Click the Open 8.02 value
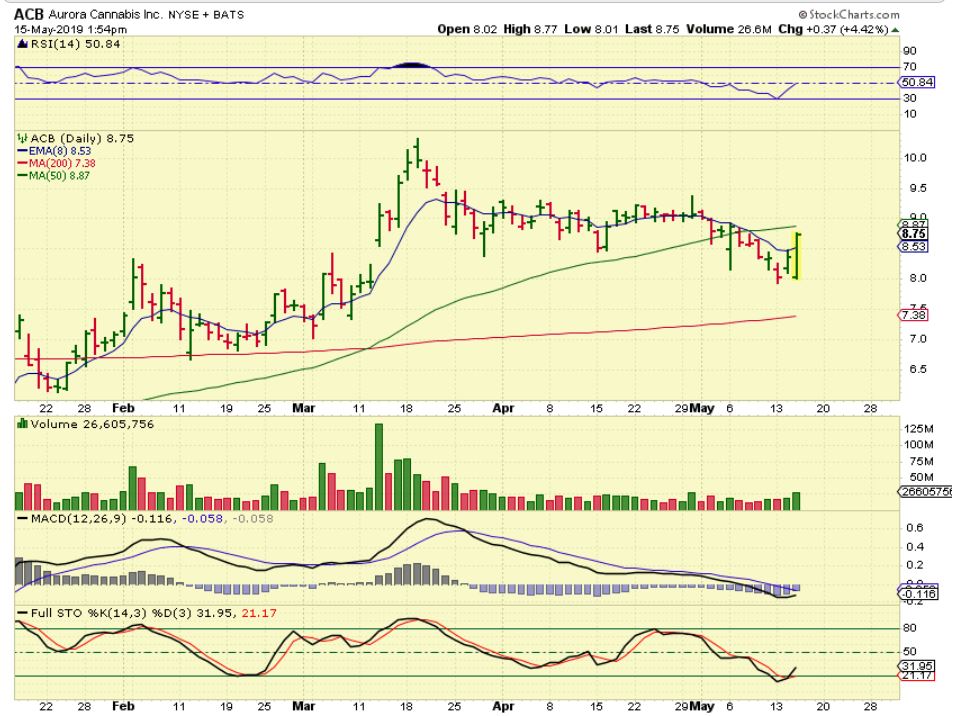The width and height of the screenshot is (953, 716). pyautogui.click(x=467, y=29)
